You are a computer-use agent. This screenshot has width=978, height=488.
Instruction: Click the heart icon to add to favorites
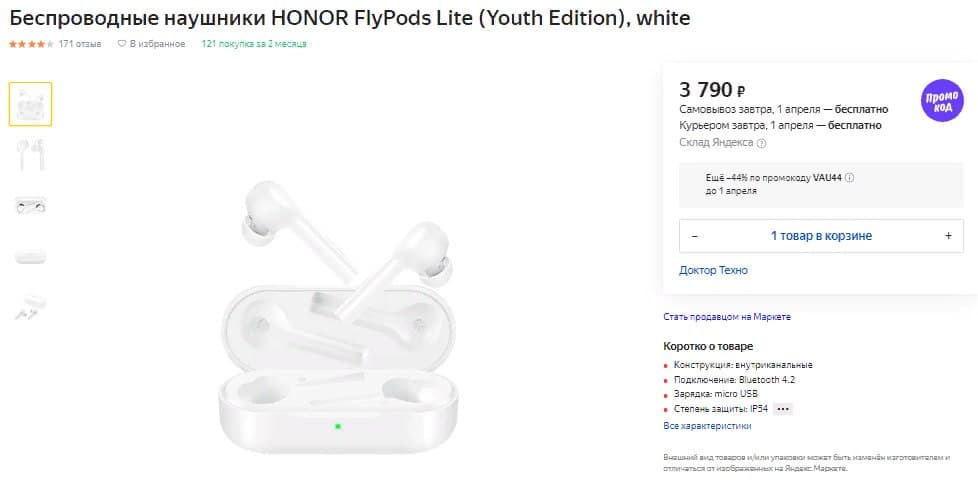click(x=122, y=44)
